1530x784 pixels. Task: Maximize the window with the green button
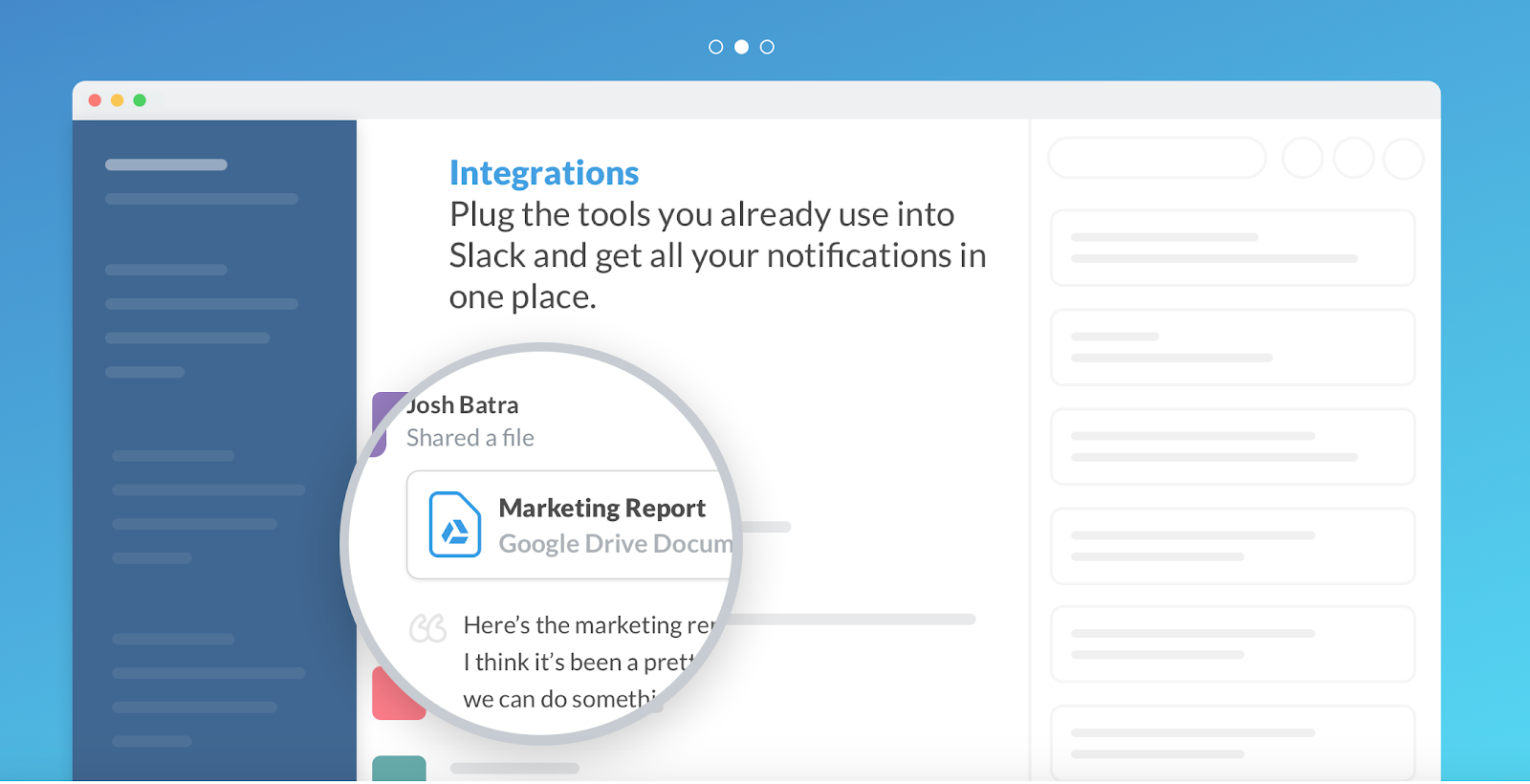140,100
